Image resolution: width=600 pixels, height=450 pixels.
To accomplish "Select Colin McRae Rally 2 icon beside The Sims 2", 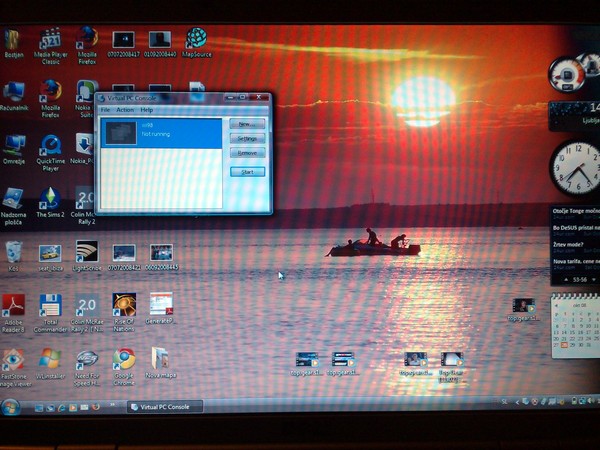I will click(x=83, y=206).
